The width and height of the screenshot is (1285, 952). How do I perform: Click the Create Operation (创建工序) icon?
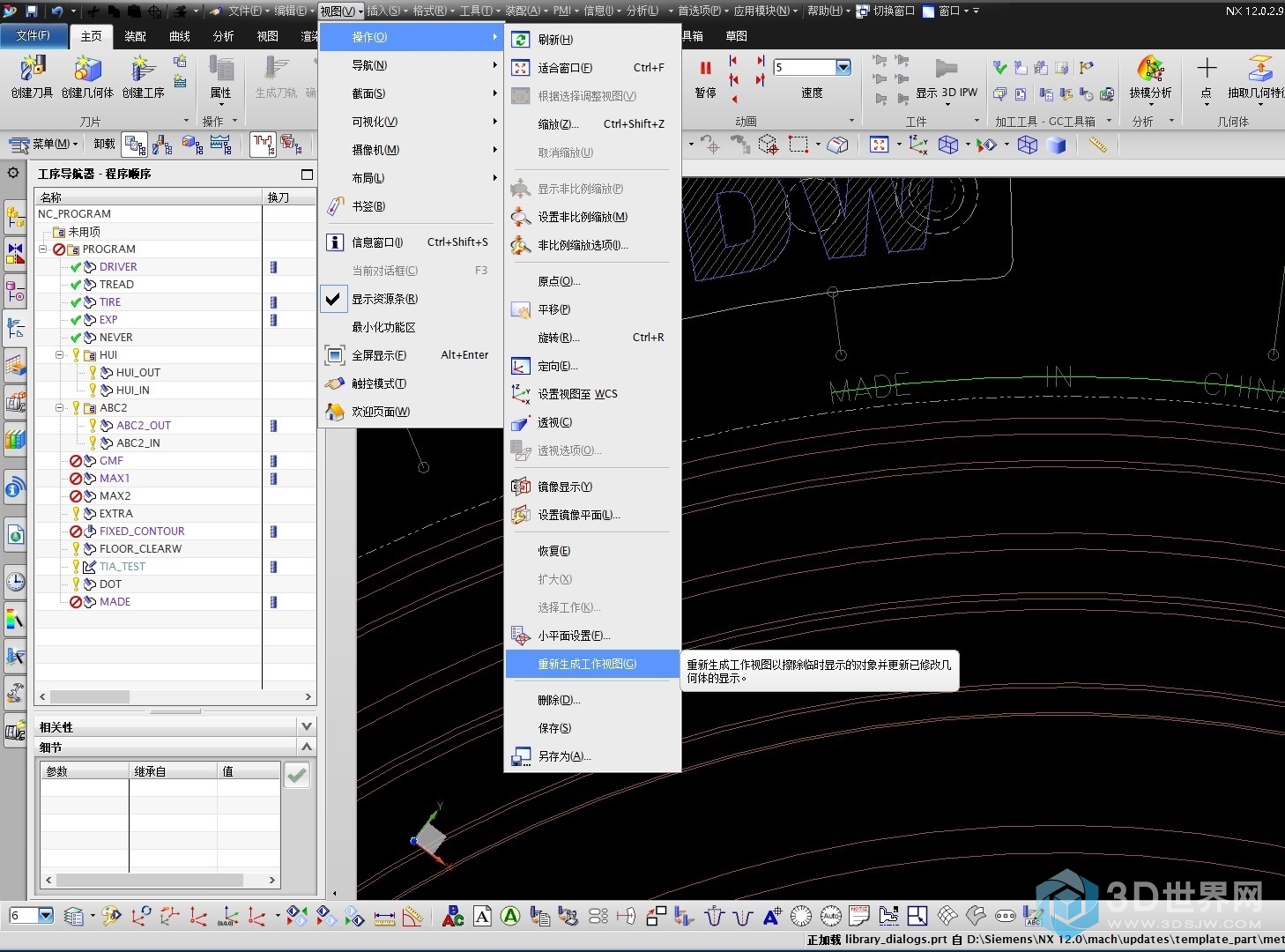click(x=142, y=69)
